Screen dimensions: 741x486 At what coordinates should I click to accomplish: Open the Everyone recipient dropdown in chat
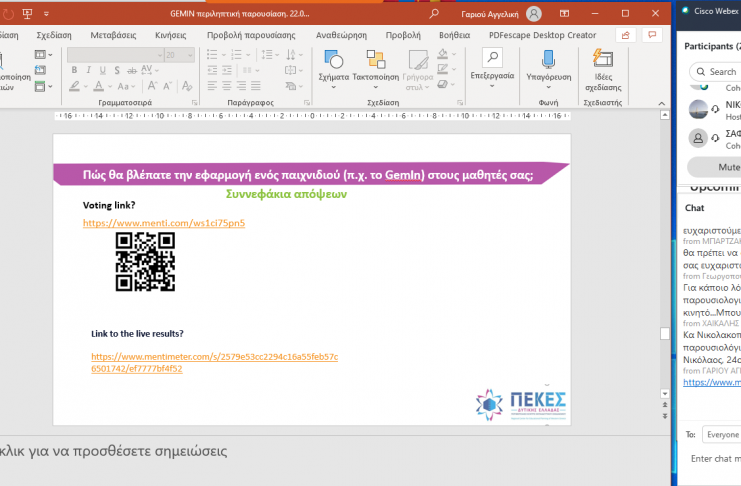click(723, 435)
